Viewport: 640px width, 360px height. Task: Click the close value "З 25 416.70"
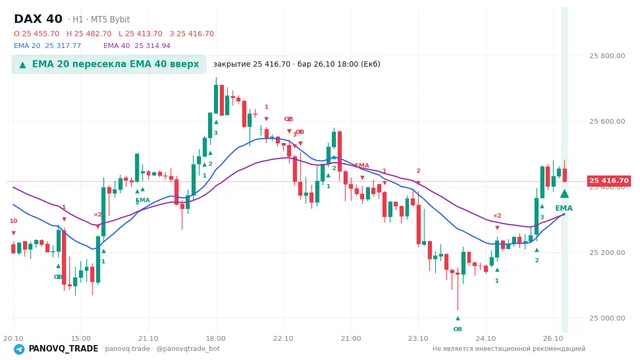coord(191,33)
